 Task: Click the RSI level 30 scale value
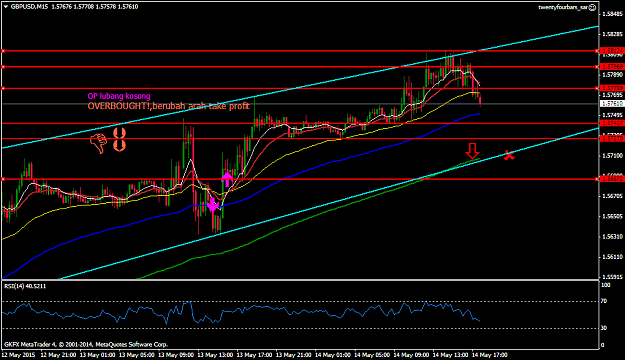(x=604, y=328)
